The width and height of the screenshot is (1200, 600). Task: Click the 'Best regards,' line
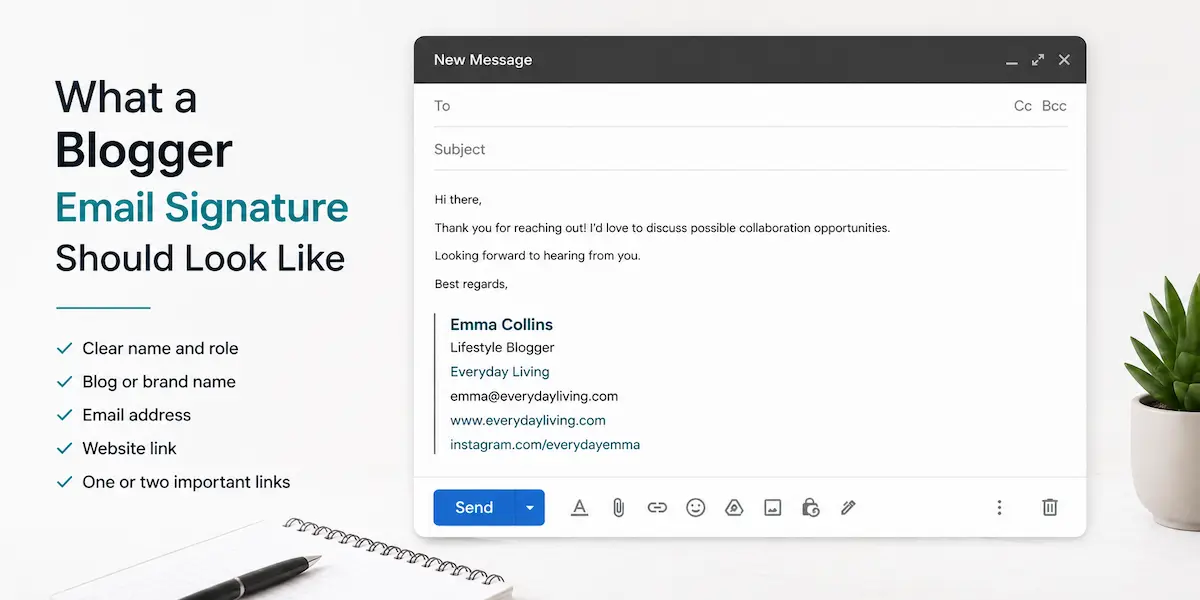click(471, 284)
